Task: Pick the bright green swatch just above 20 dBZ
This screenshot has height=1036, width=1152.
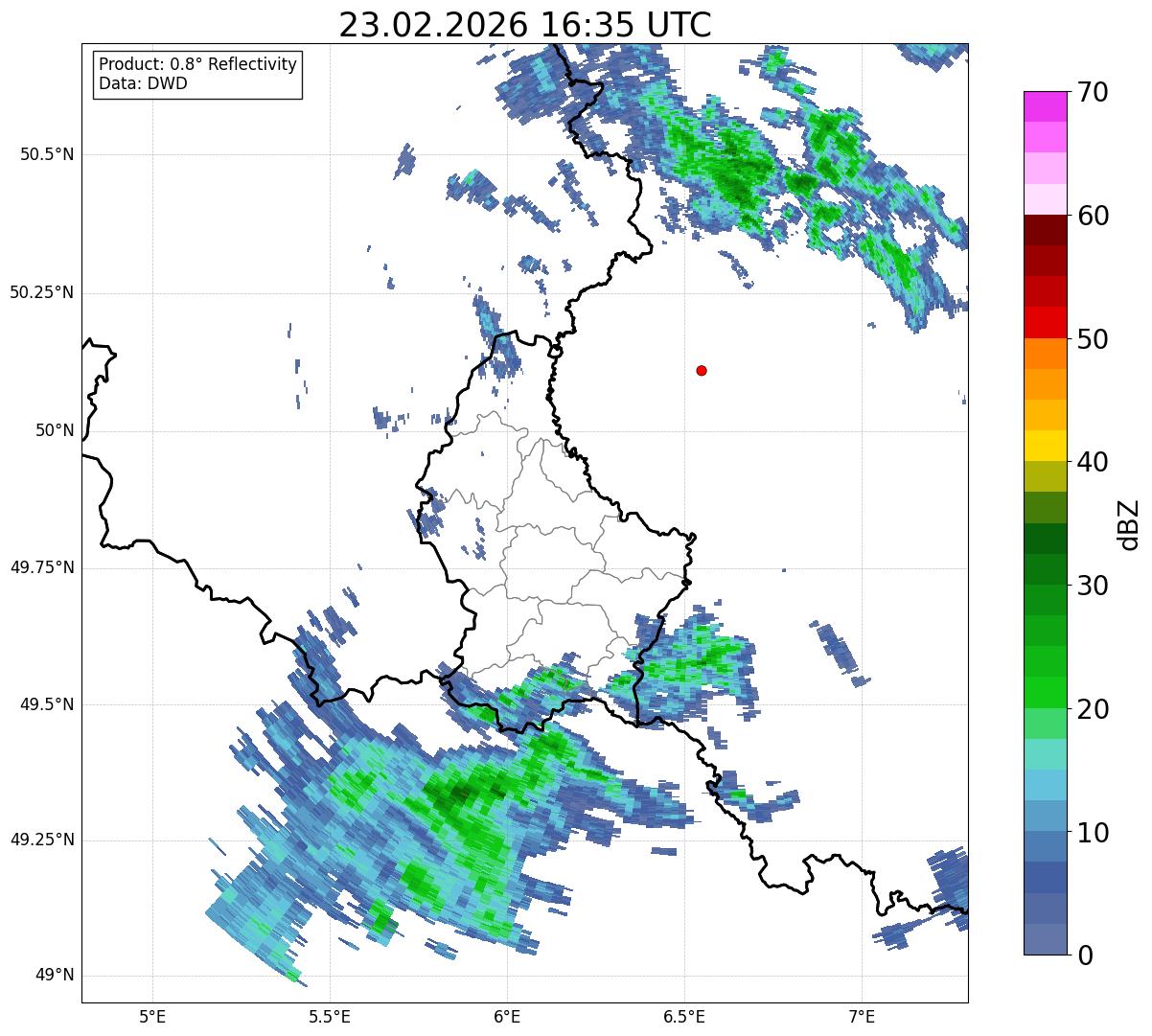Action: (1045, 692)
